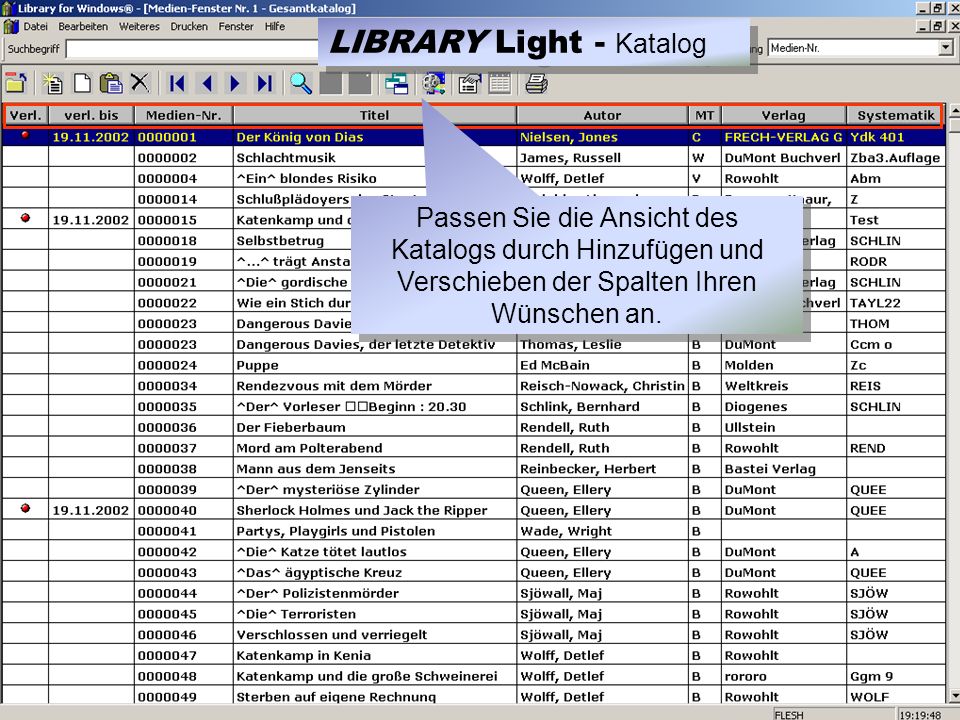The height and width of the screenshot is (720, 960).
Task: Open the Fenster menu
Action: (236, 26)
